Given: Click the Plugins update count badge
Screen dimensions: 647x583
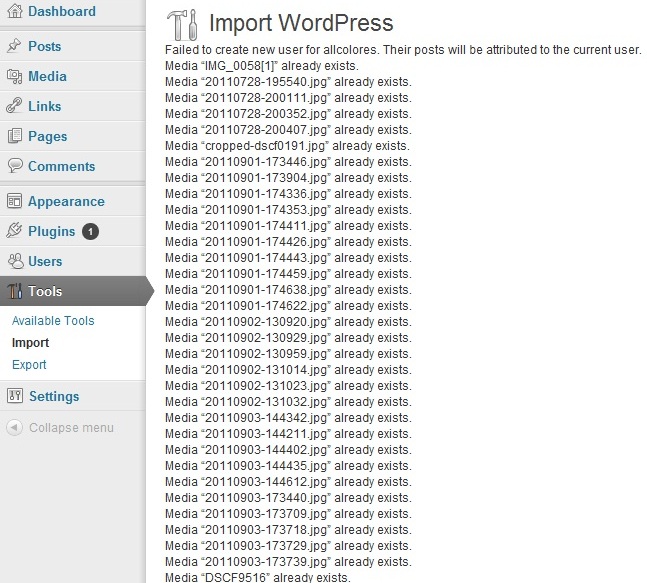Looking at the screenshot, I should (x=90, y=231).
